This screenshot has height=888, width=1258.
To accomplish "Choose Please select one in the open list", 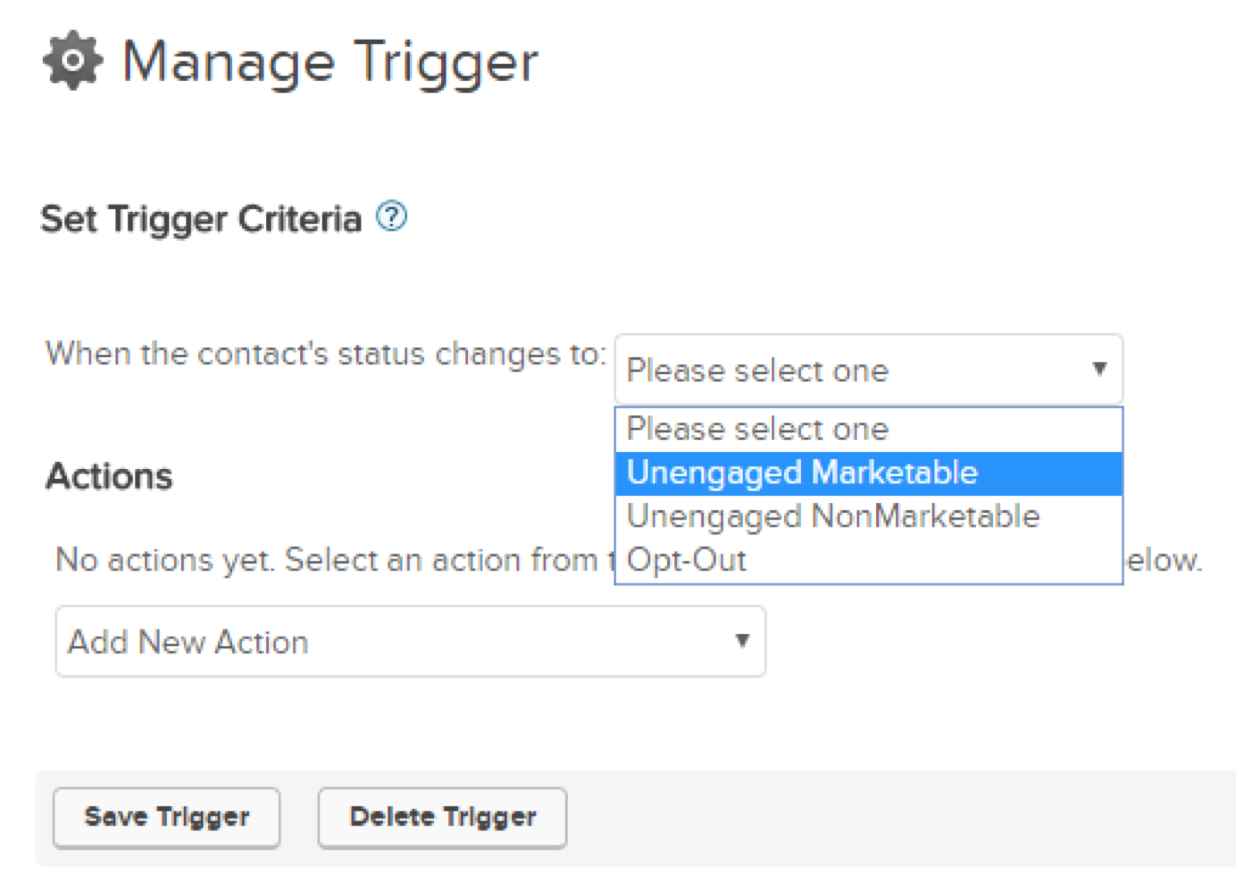I will click(x=869, y=429).
